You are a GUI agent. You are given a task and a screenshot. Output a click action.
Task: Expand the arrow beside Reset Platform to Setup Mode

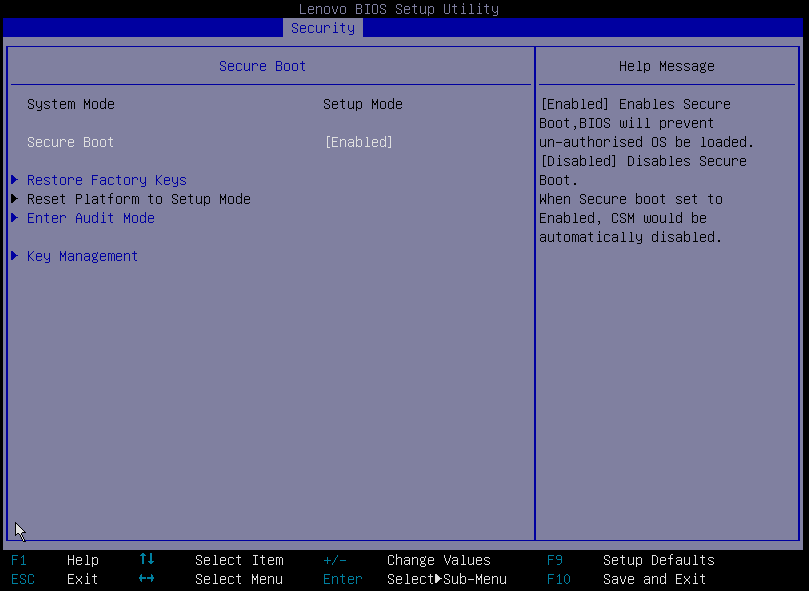tap(14, 199)
